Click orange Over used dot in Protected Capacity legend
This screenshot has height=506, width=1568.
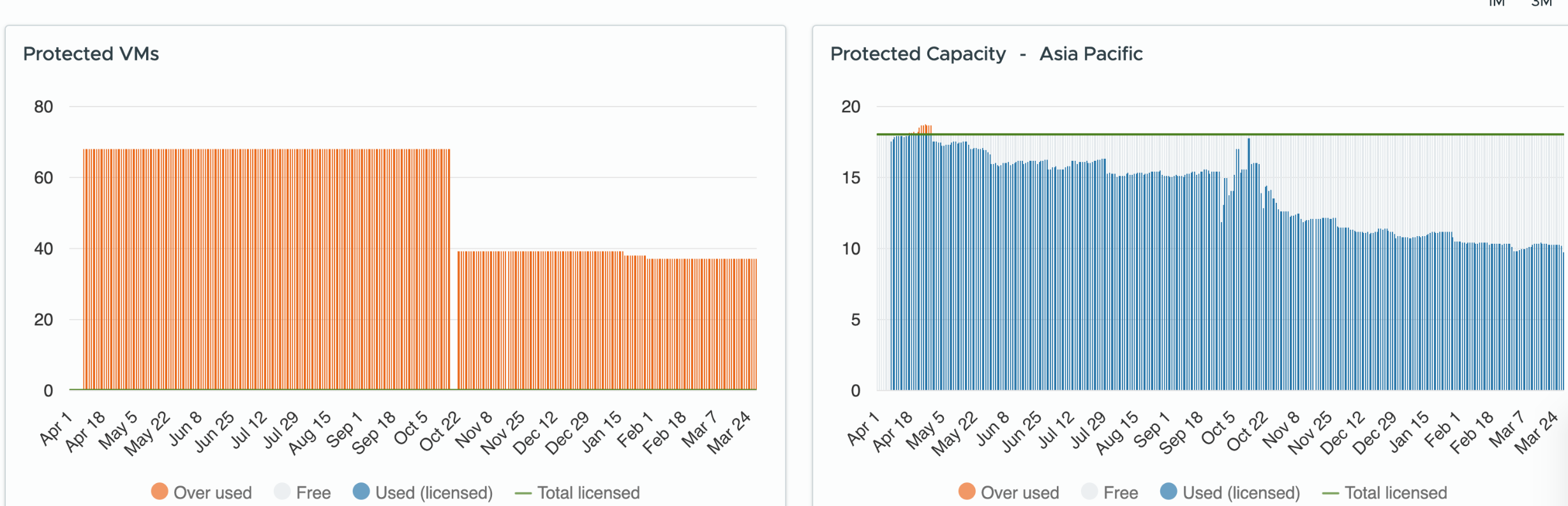click(967, 491)
